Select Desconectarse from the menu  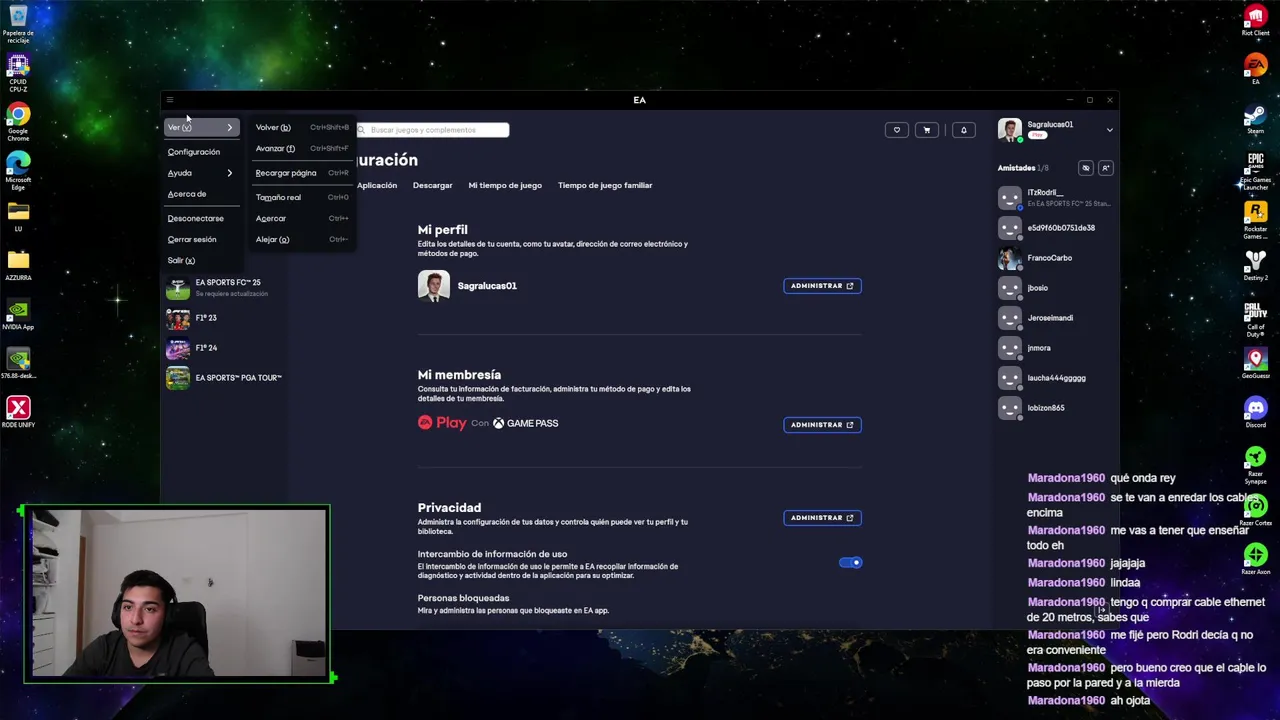tap(195, 218)
